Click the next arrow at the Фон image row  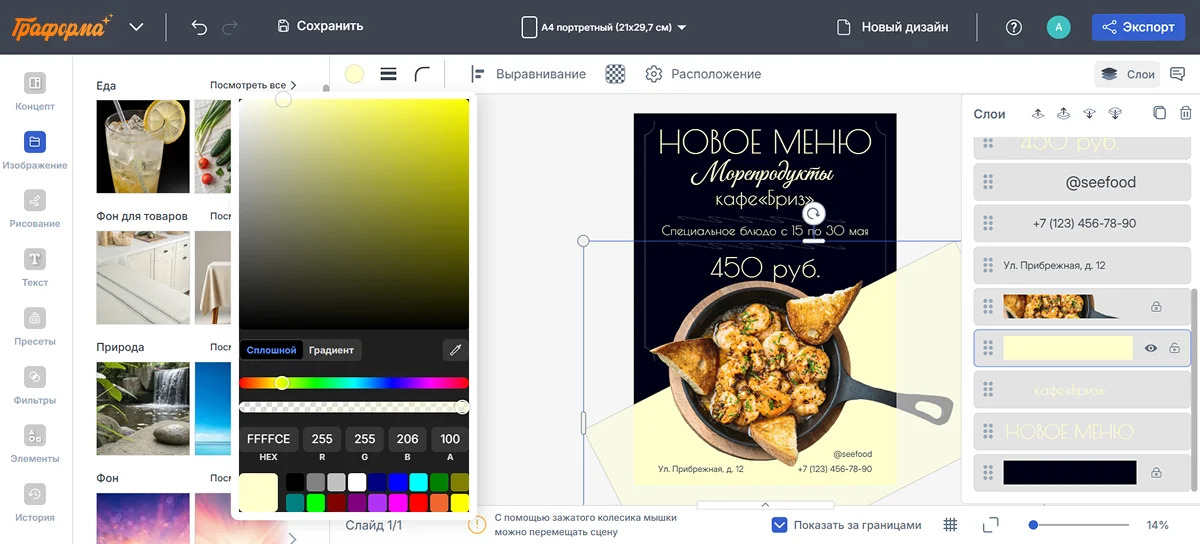(292, 538)
